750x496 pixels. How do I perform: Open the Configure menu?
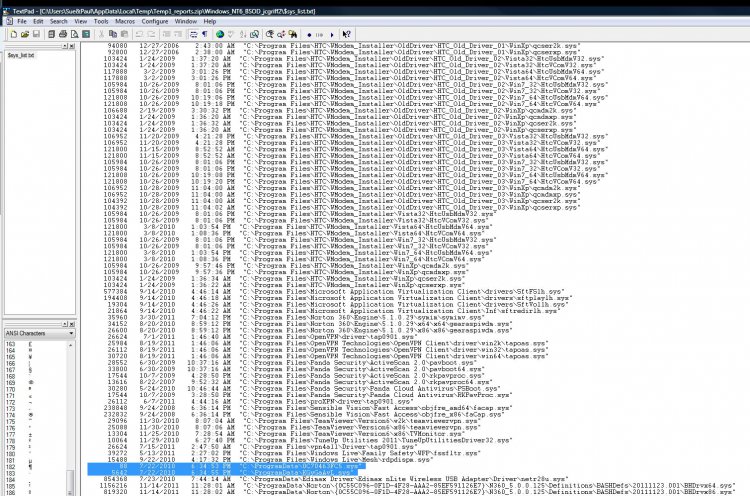click(154, 22)
